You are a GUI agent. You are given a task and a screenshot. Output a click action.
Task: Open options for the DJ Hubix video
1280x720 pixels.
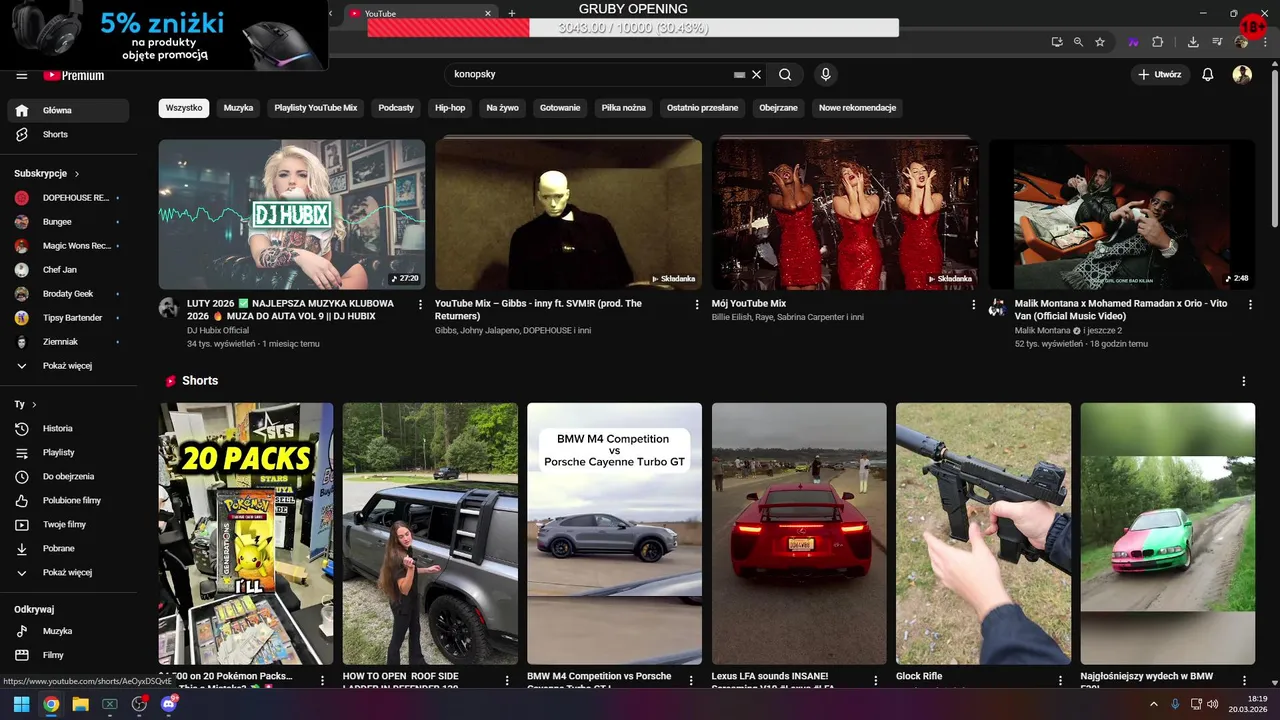coord(420,305)
